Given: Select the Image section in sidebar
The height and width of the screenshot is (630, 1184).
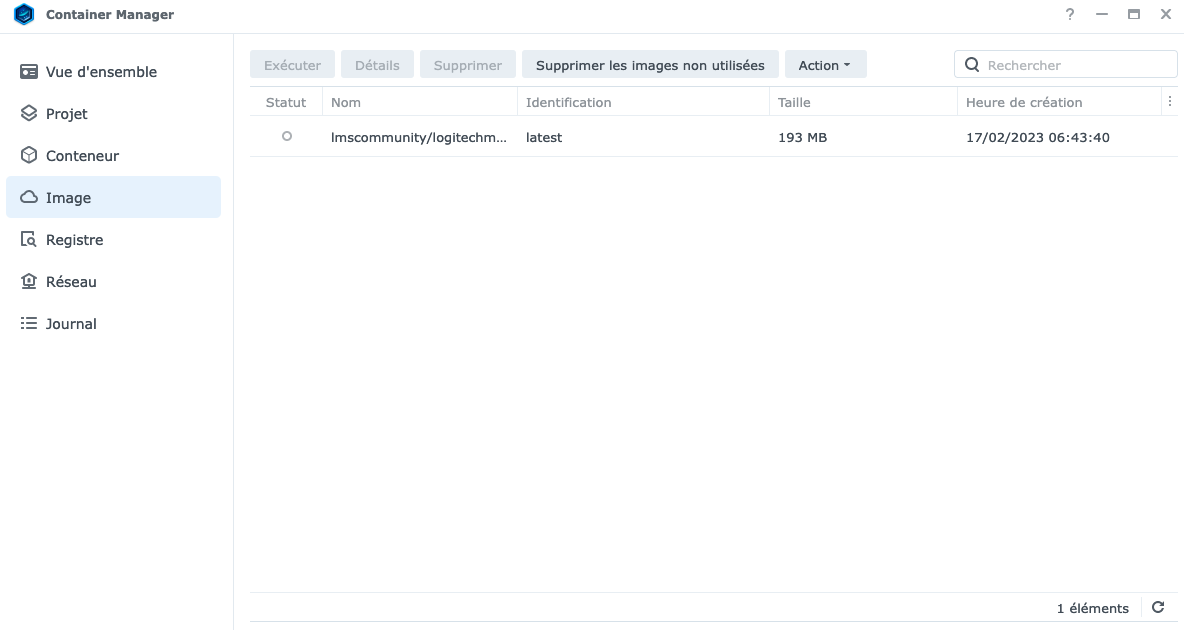Looking at the screenshot, I should pyautogui.click(x=68, y=198).
